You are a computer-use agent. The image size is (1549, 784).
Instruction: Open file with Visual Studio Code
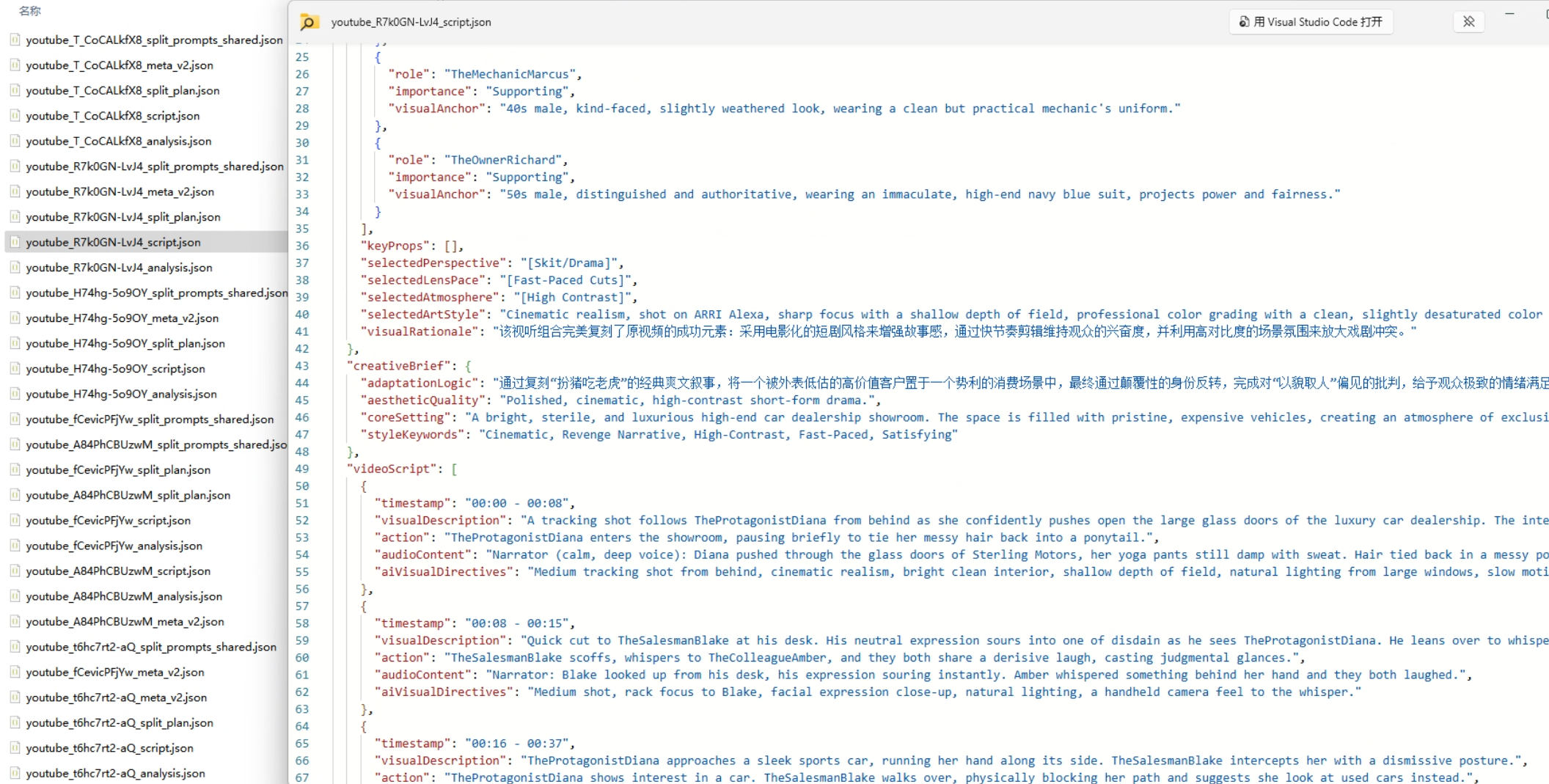pos(1311,22)
